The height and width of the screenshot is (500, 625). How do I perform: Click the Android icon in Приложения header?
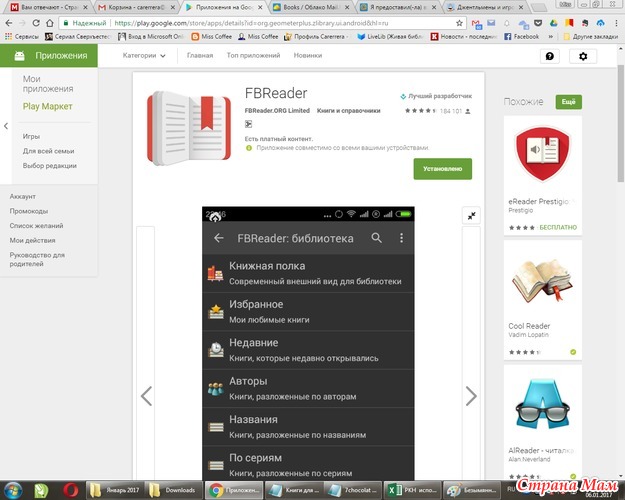click(19, 56)
